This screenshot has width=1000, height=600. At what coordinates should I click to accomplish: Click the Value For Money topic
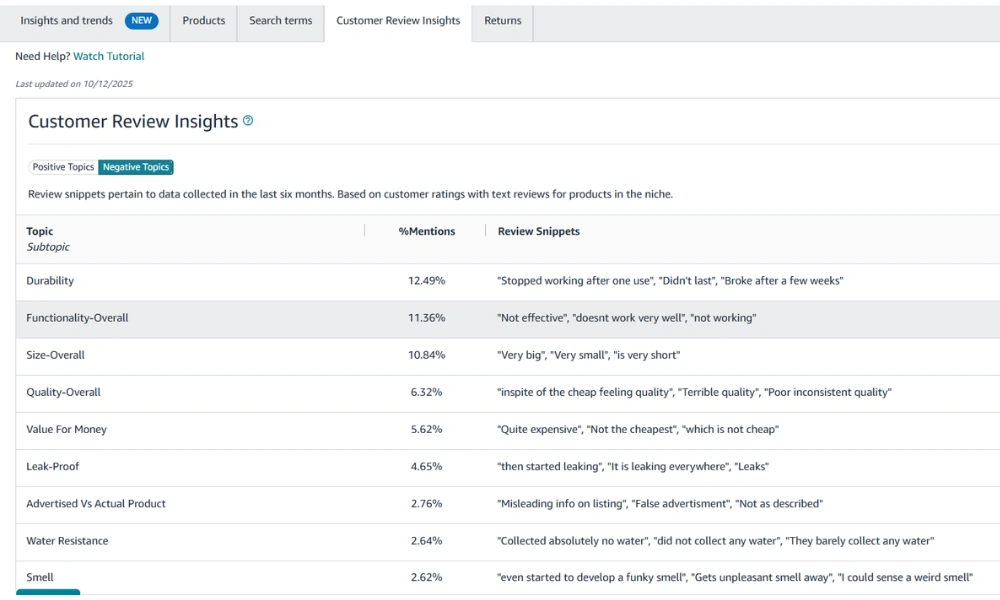point(66,429)
